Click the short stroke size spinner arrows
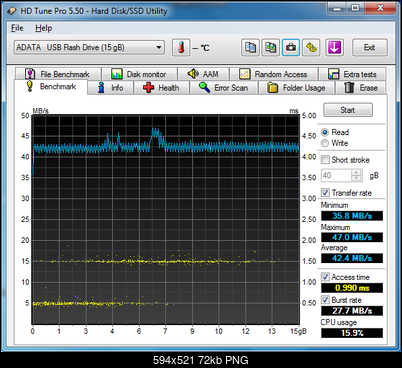The height and width of the screenshot is (368, 402). click(357, 175)
